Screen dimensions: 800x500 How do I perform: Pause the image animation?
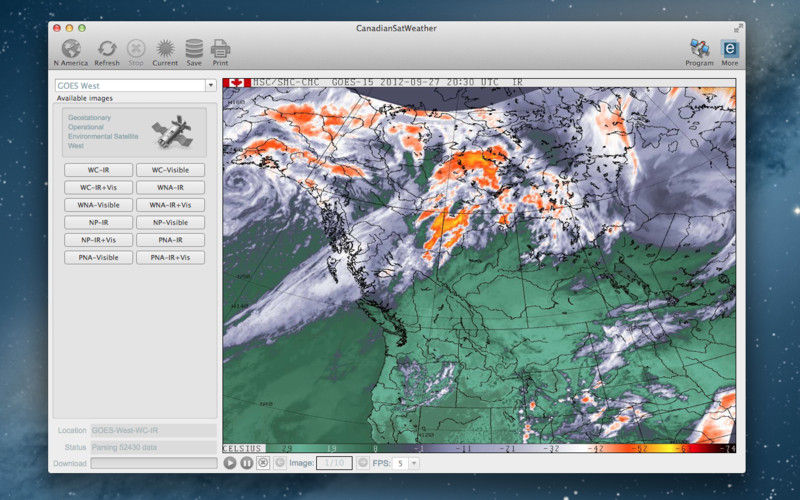pos(246,463)
